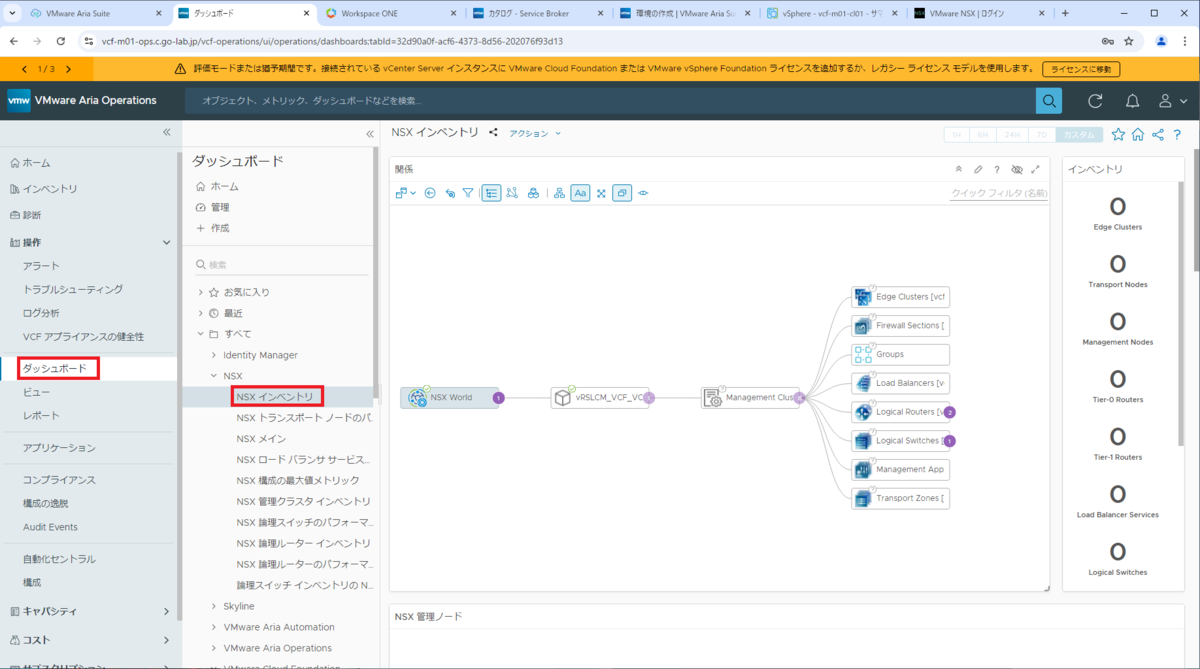Select the vRSLCM_VCF_VC node
1200x669 pixels.
599,398
